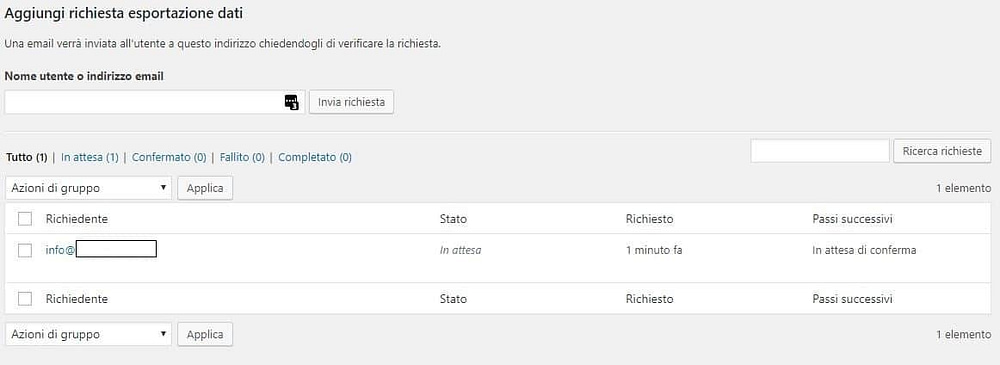Viewport: 1000px width, 365px height.
Task: Open the bottom Azioni di gruppo dropdown
Action: click(89, 334)
